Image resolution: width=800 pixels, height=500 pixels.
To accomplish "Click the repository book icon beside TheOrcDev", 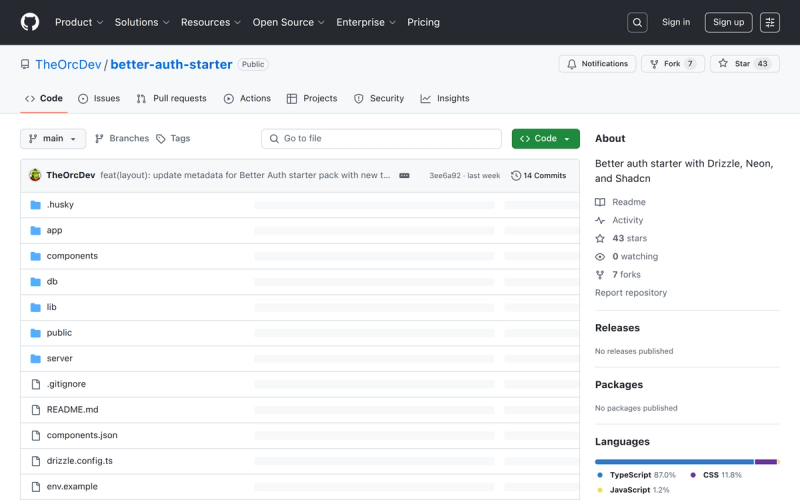I will coord(24,64).
